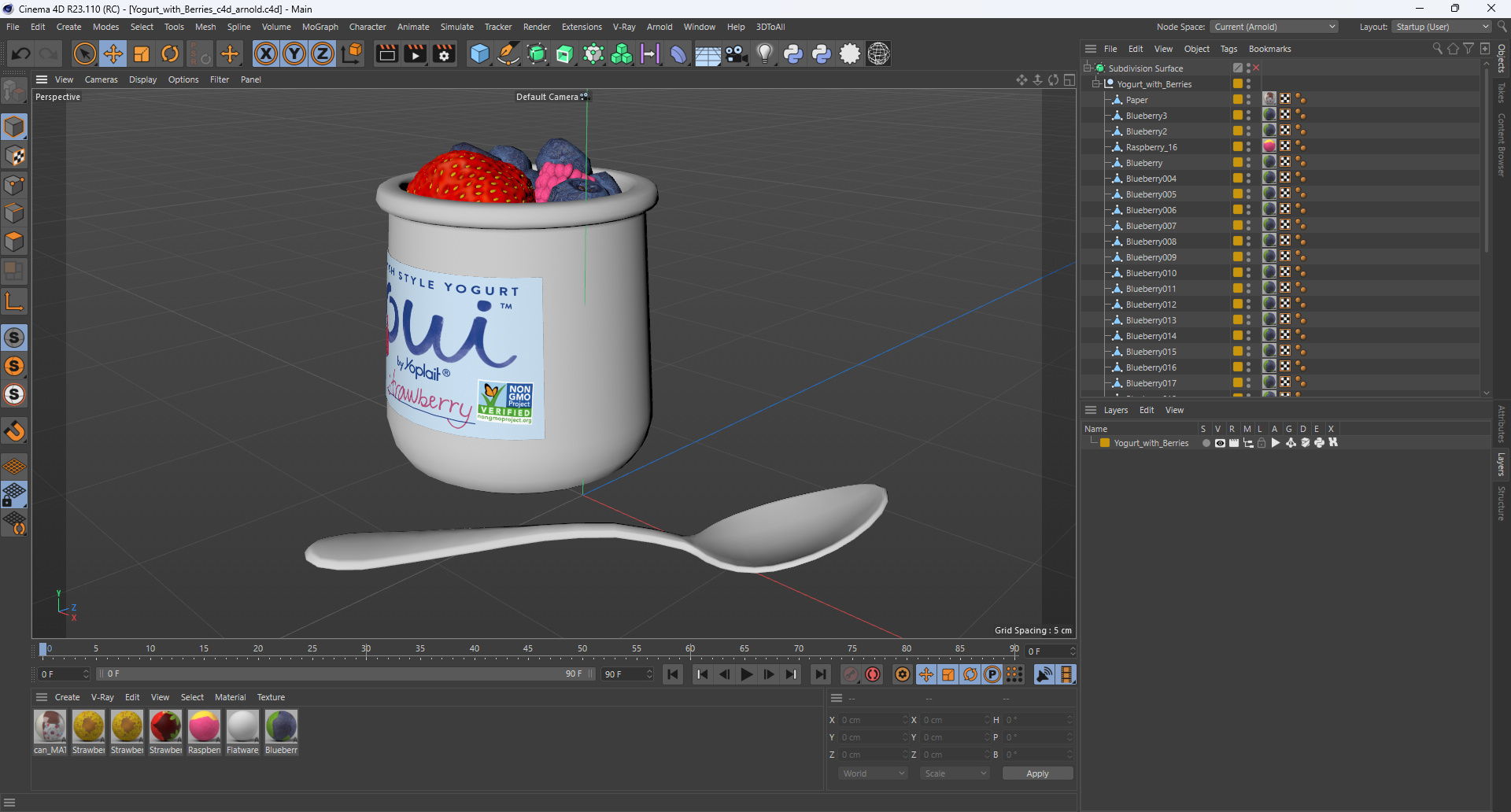Click the X position input field
This screenshot has width=1511, height=812.
point(873,720)
